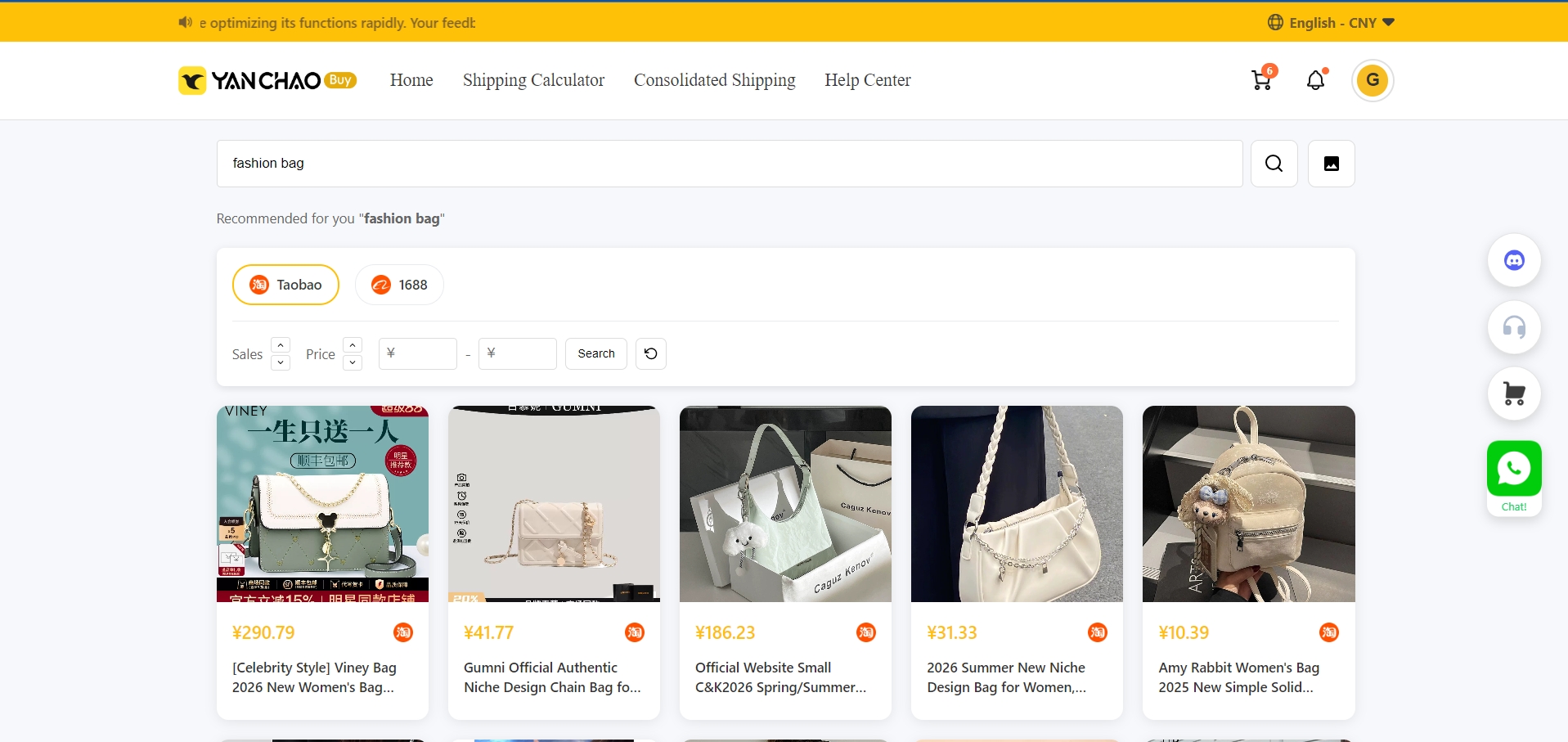Open '[Celebrity Style] Viney Bag' title
This screenshot has height=742, width=1568.
[315, 677]
